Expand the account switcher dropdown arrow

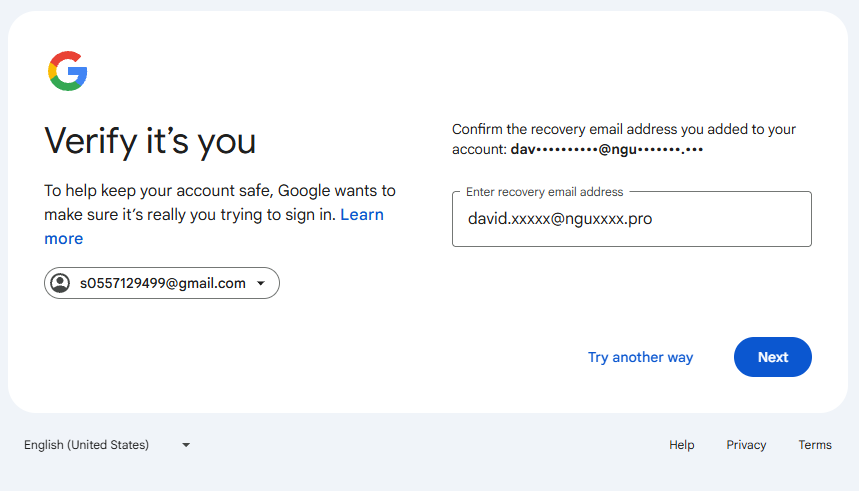click(x=261, y=283)
